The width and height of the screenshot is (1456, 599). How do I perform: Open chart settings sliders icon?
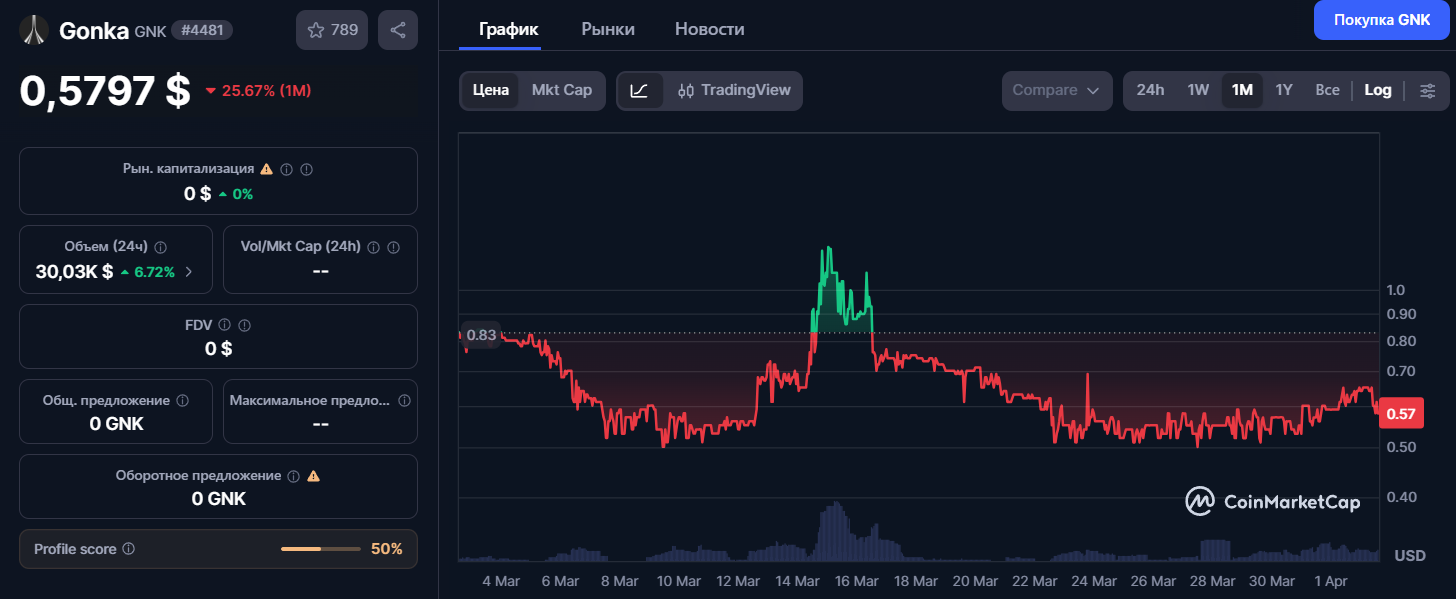1427,90
